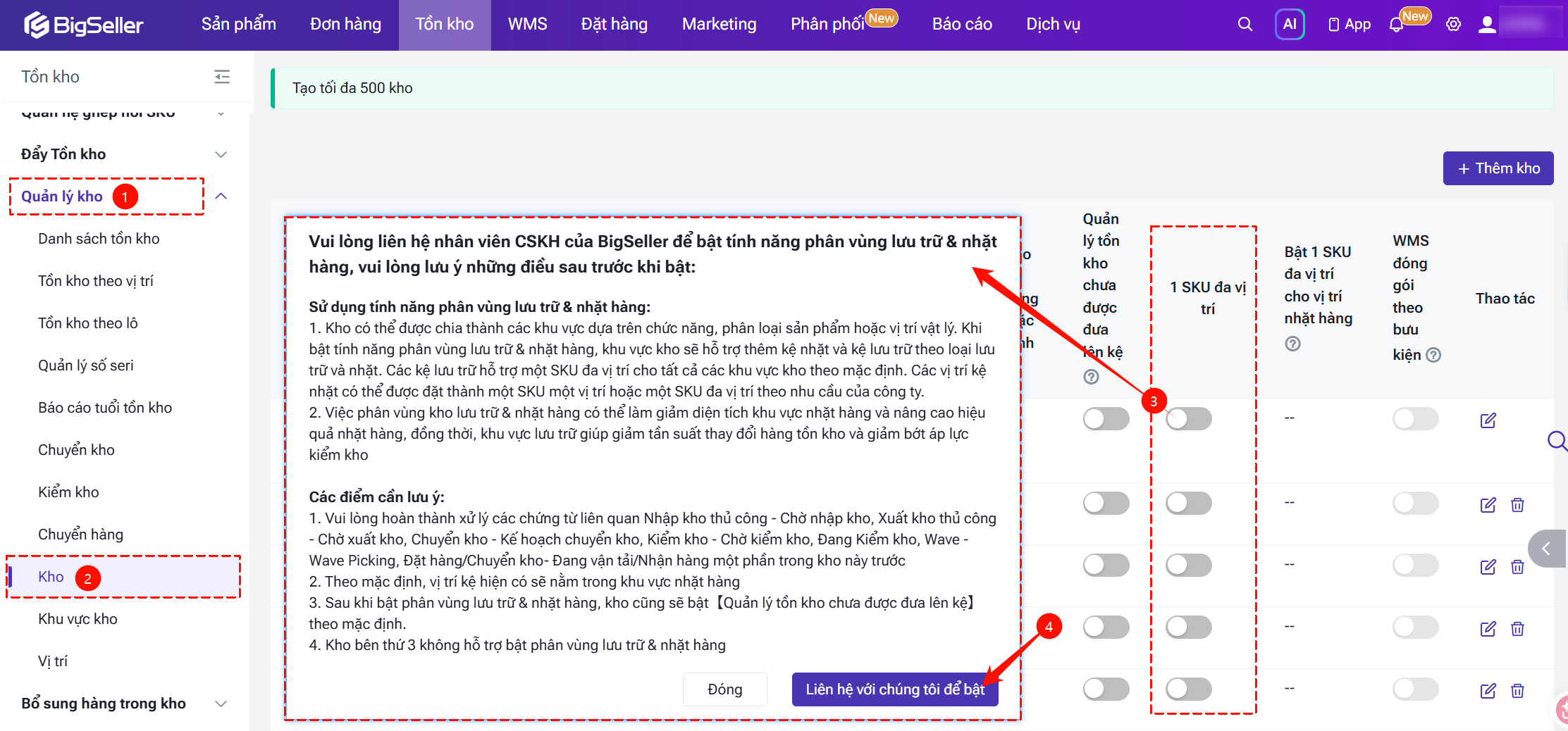Click Liên hệ với chúng tôi để bật button
This screenshot has height=731, width=1568.
(895, 689)
